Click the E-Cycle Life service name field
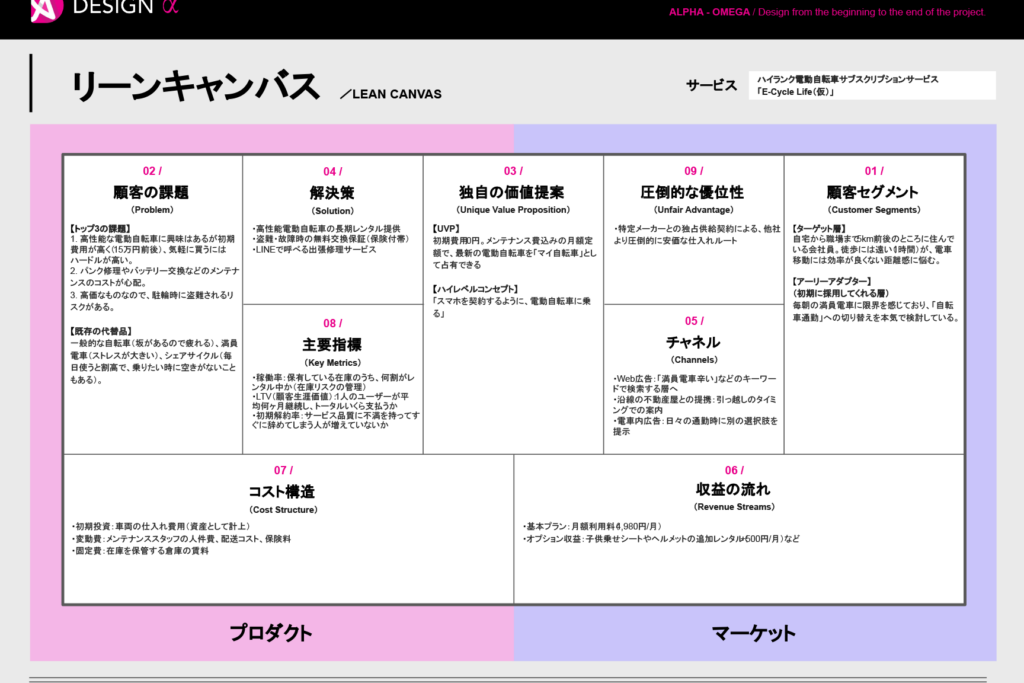 871,85
